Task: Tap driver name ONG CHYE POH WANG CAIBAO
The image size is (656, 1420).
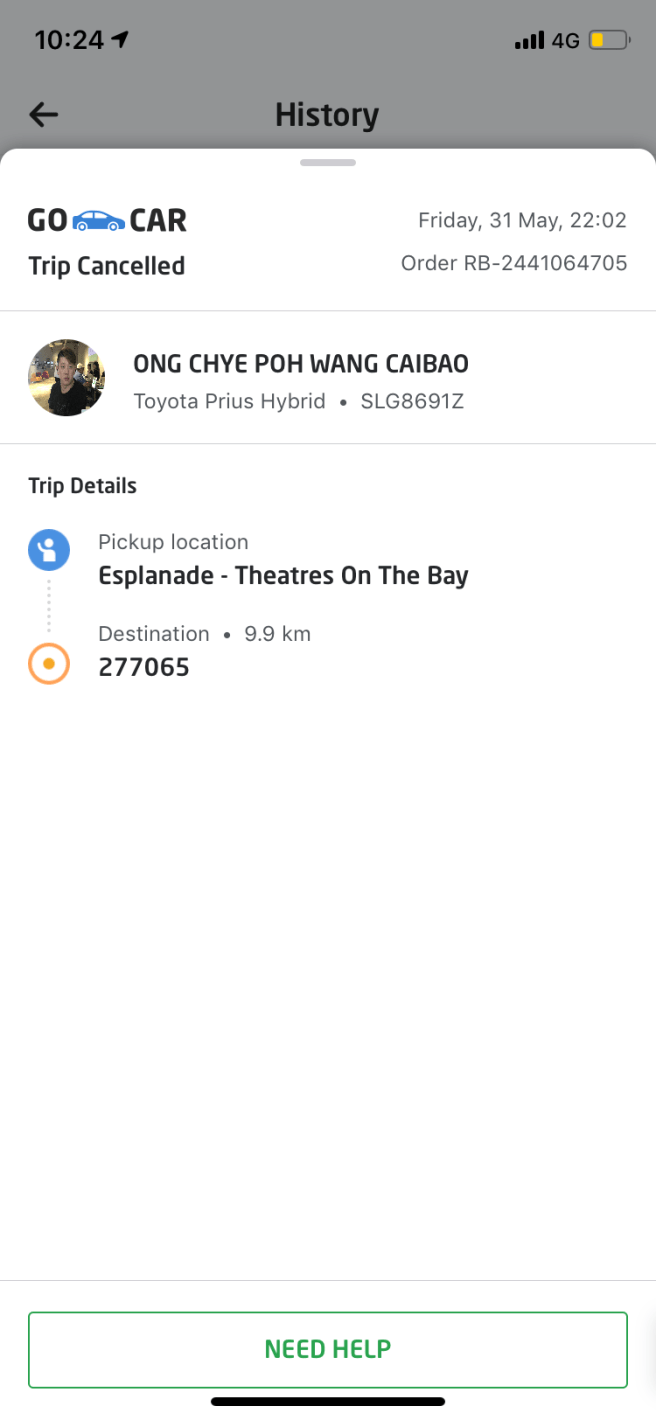Action: tap(300, 364)
